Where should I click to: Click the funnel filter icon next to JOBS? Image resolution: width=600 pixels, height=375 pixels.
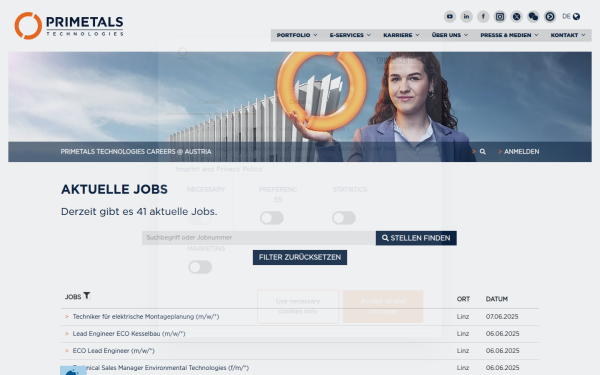tap(87, 295)
